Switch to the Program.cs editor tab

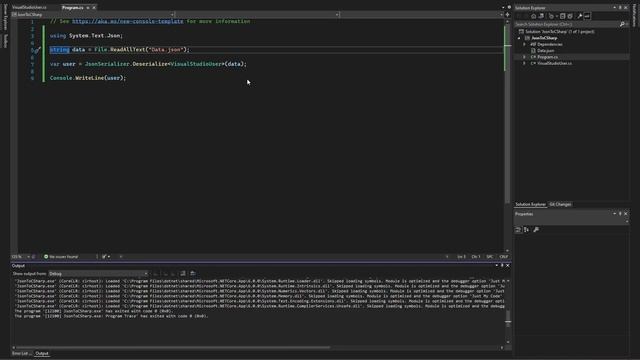73,7
